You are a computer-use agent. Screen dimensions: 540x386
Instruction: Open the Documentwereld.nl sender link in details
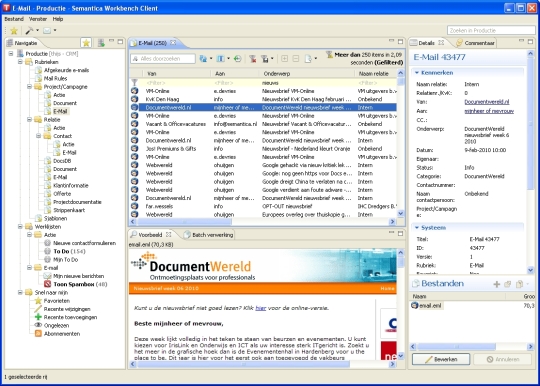(487, 102)
